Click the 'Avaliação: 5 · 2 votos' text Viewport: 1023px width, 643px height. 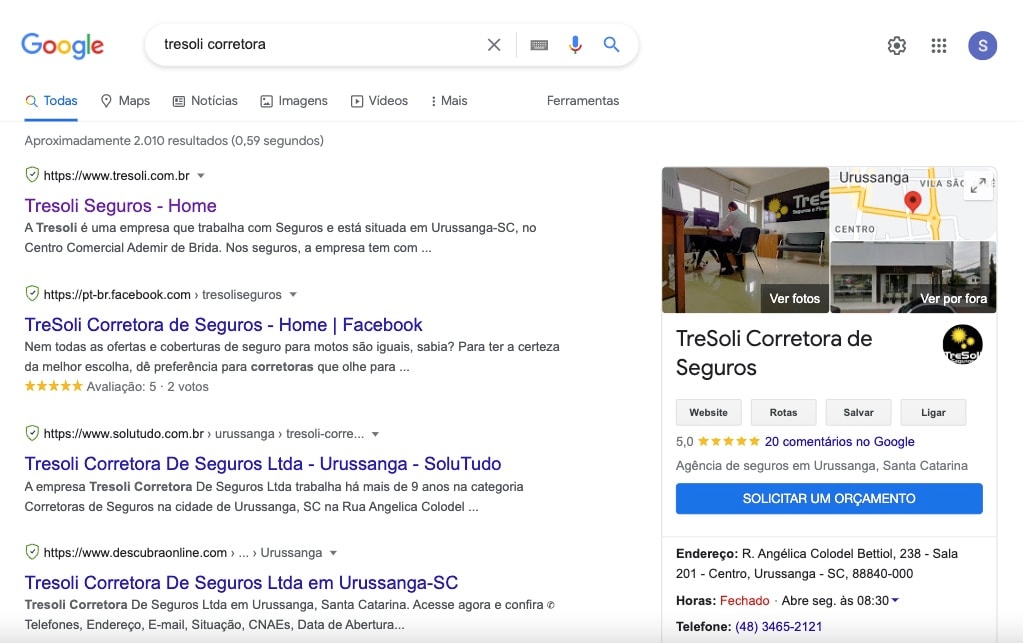point(147,387)
